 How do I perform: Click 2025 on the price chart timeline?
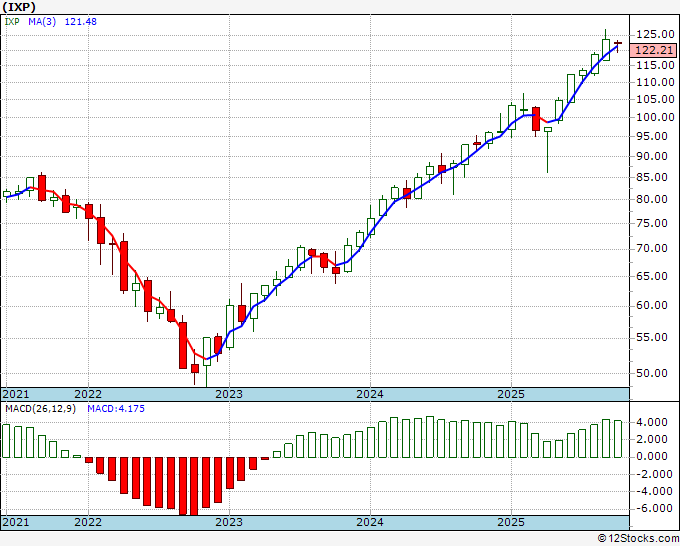pos(511,394)
